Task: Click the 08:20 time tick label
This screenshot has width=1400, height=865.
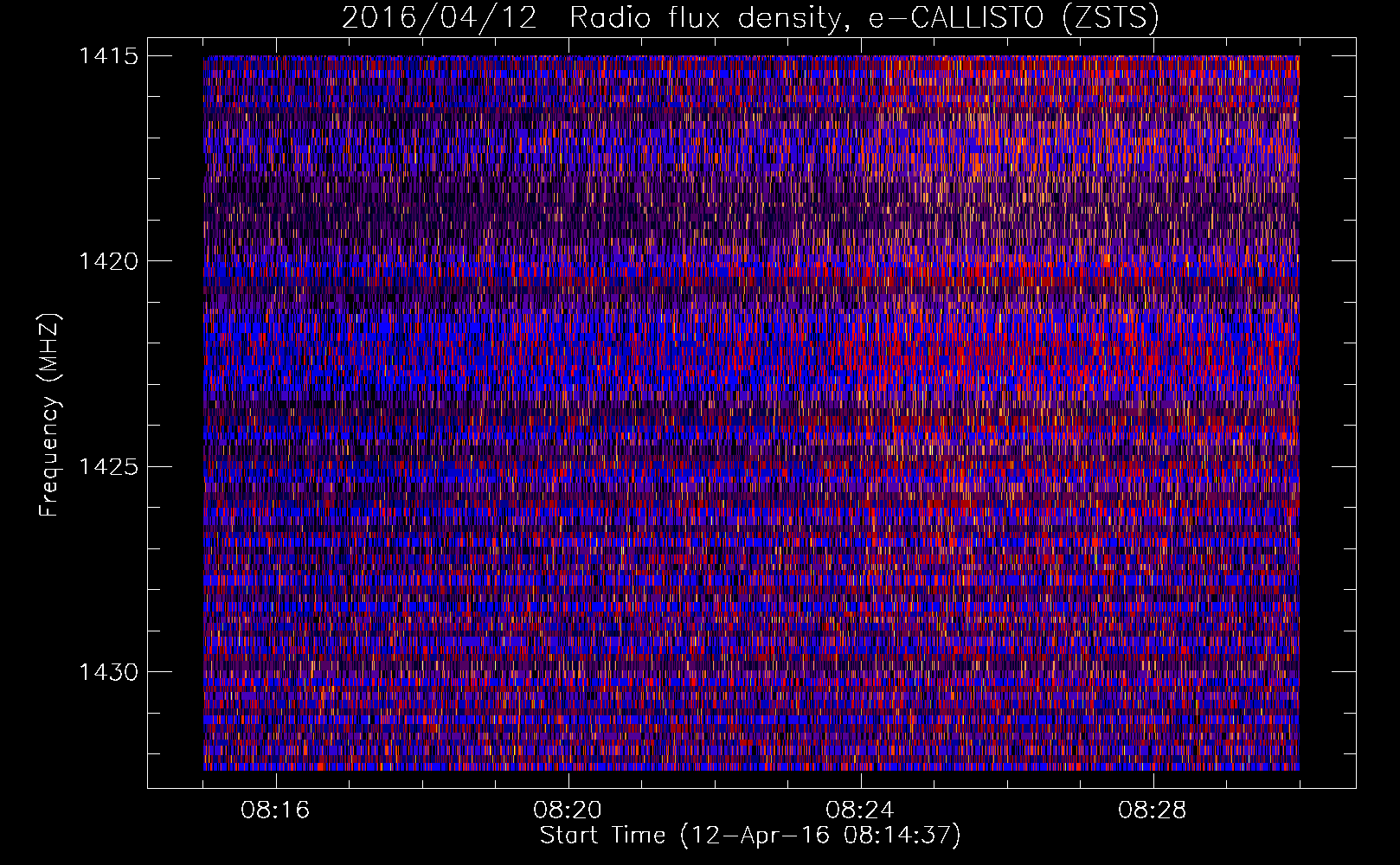Action: (568, 811)
